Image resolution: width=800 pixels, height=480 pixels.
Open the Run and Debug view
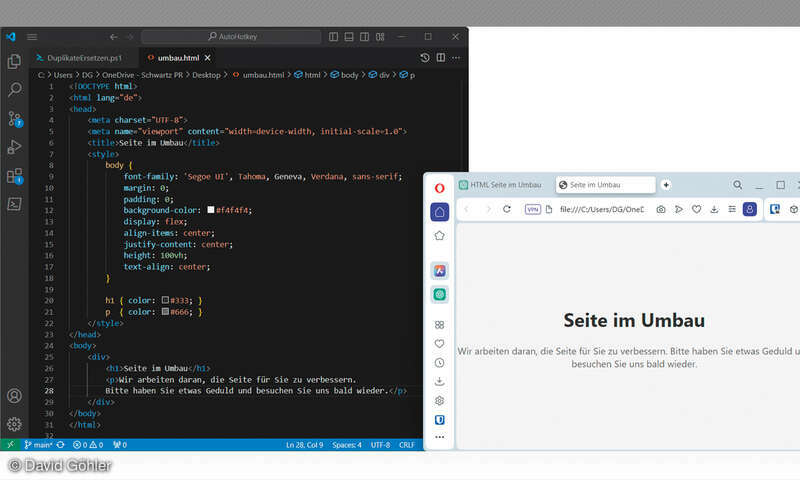click(14, 147)
